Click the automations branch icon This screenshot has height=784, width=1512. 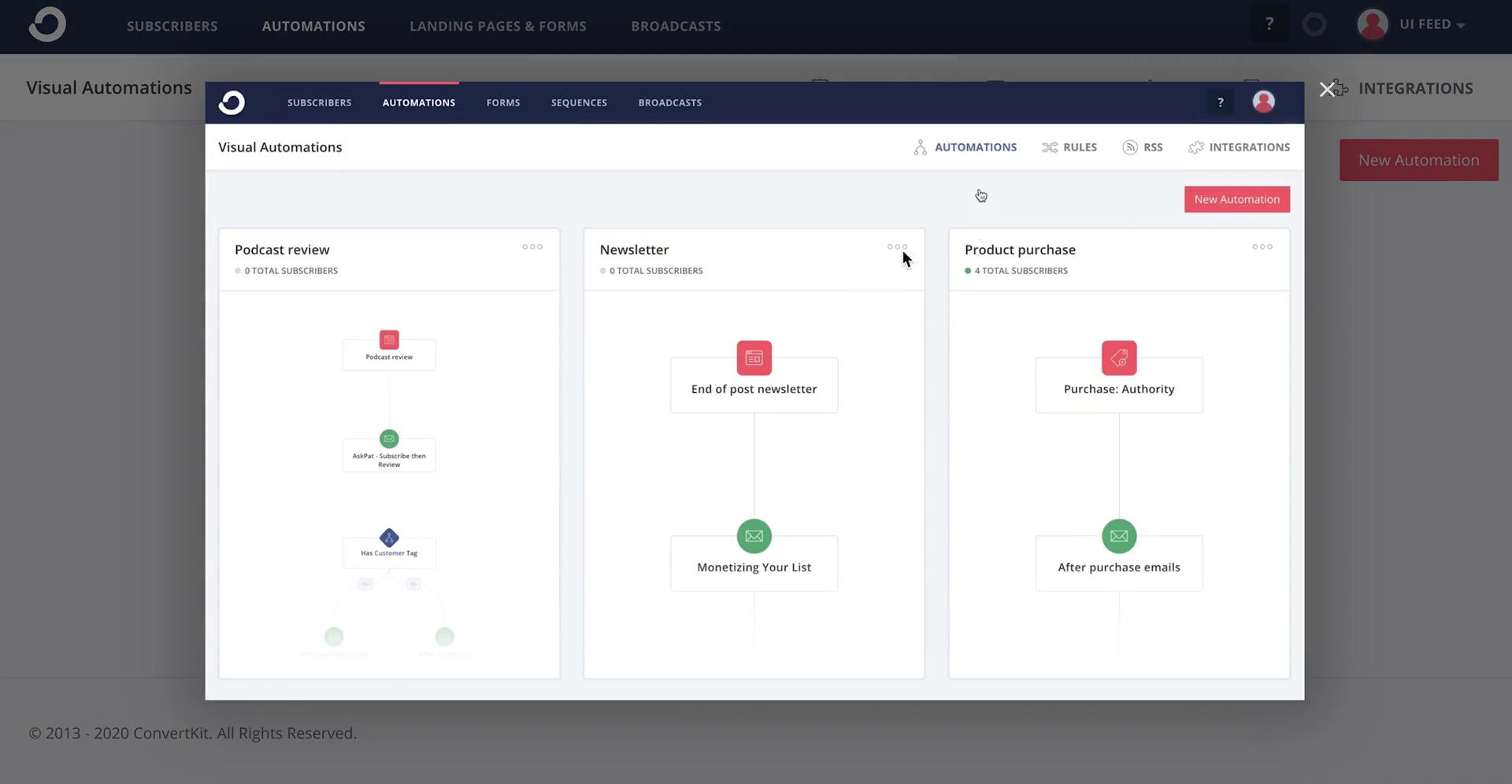pyautogui.click(x=920, y=147)
